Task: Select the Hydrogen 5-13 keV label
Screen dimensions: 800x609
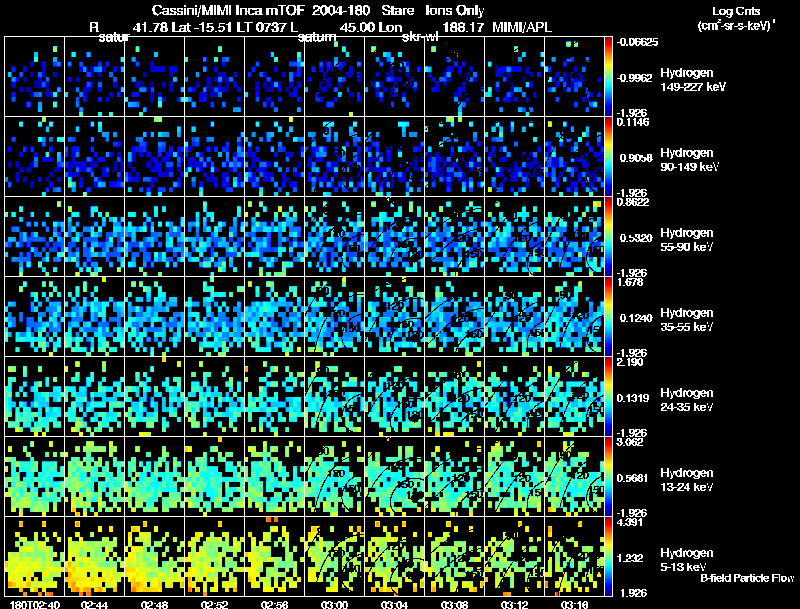Action: 686,560
